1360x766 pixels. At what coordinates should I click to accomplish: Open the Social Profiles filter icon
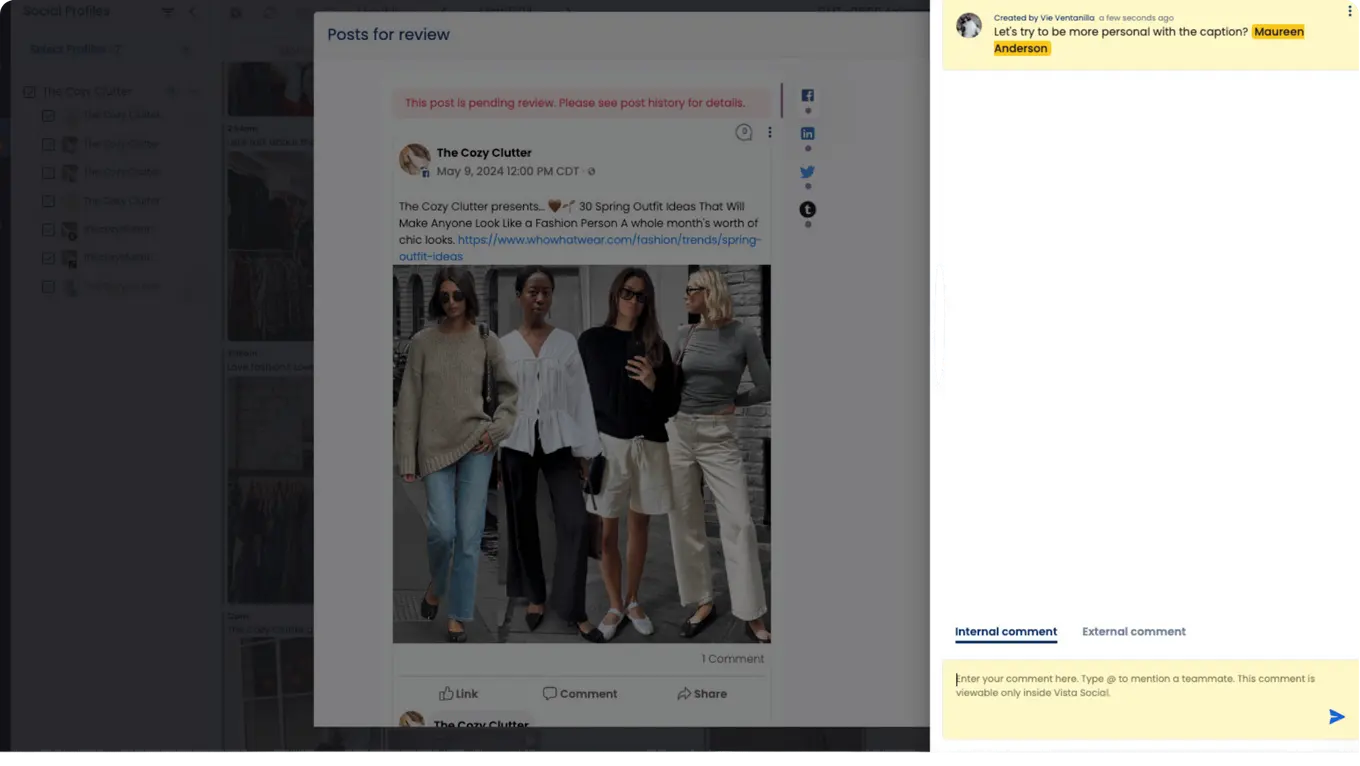(167, 12)
